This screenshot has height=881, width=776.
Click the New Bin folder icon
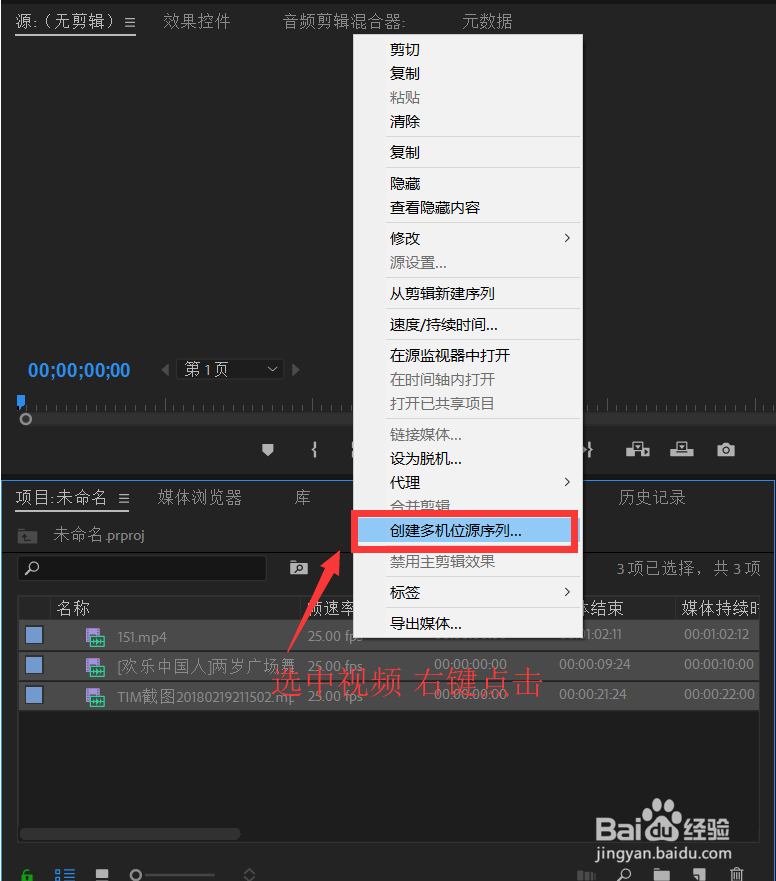point(661,874)
